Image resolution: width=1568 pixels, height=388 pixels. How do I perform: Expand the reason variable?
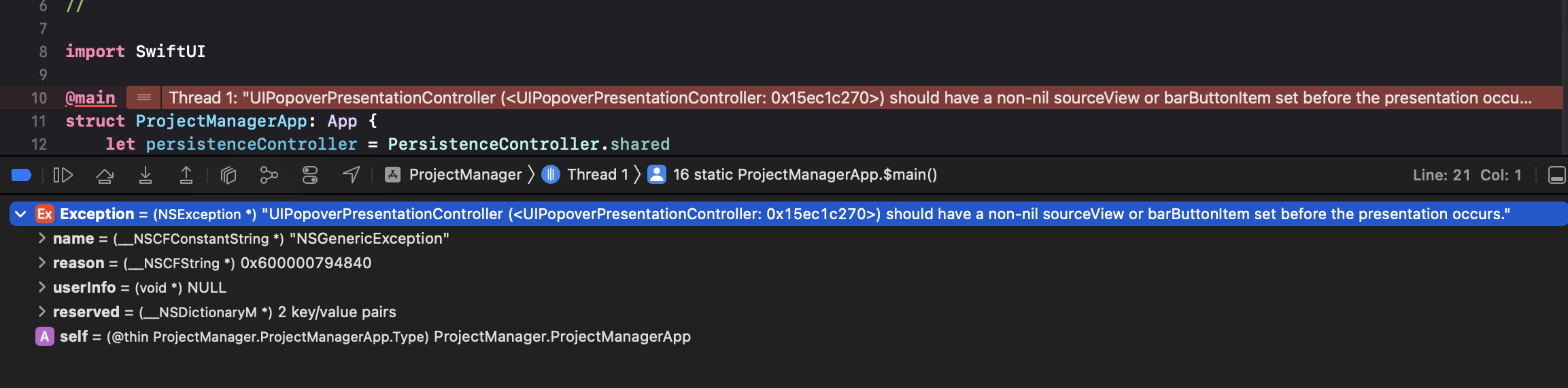coord(41,263)
